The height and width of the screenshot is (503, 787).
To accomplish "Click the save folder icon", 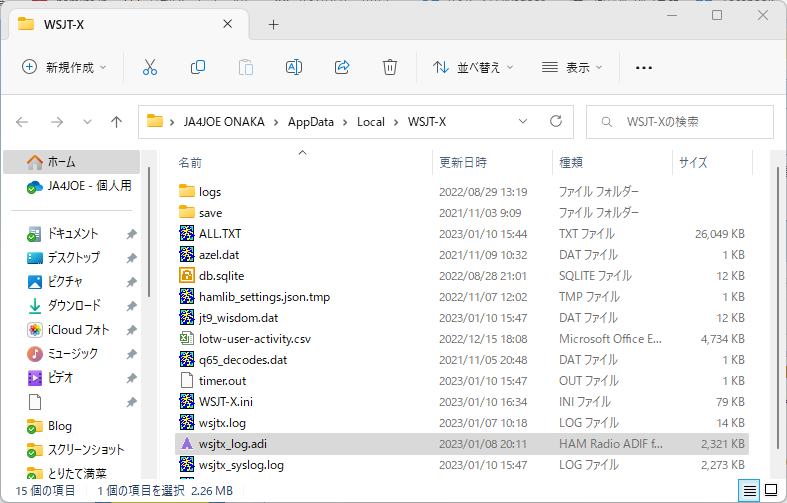I will click(187, 212).
